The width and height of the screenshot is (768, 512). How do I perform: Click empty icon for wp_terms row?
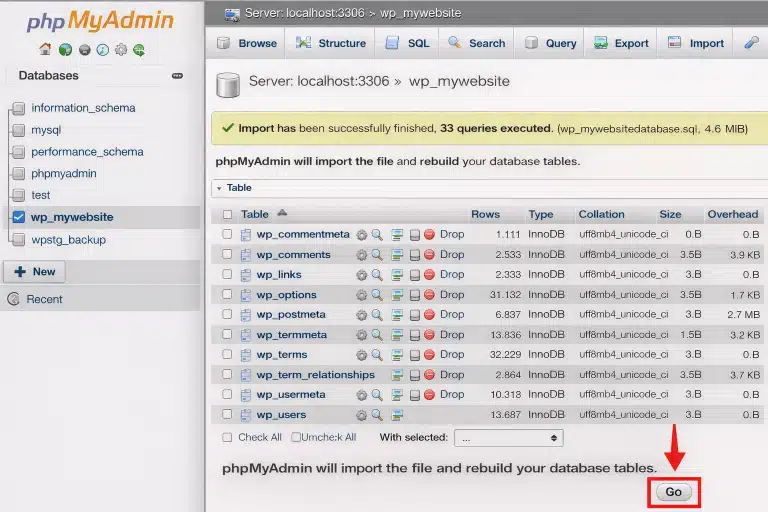pyautogui.click(x=414, y=355)
